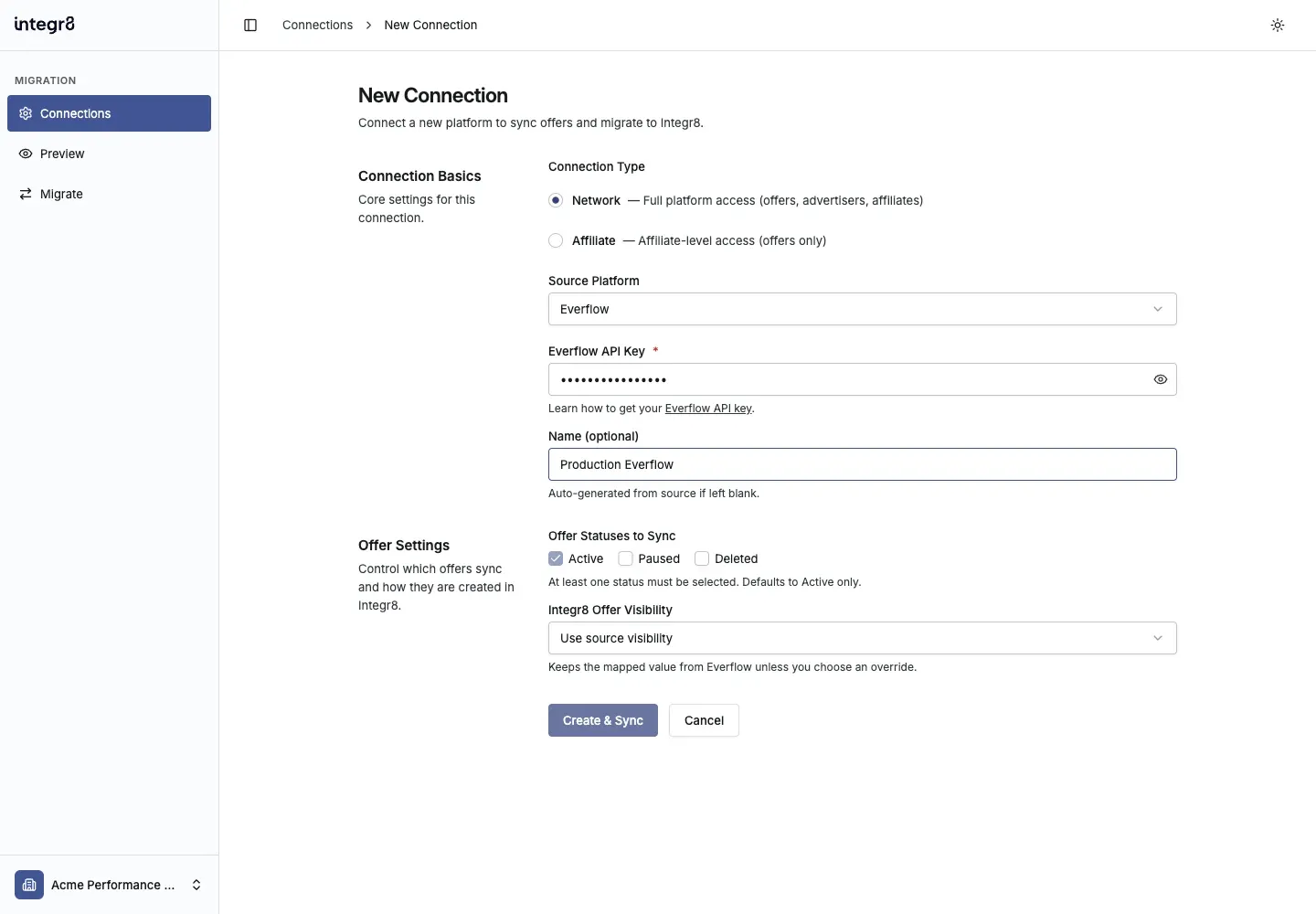1316x914 pixels.
Task: Toggle the sidebar panel icon
Action: pyautogui.click(x=250, y=25)
